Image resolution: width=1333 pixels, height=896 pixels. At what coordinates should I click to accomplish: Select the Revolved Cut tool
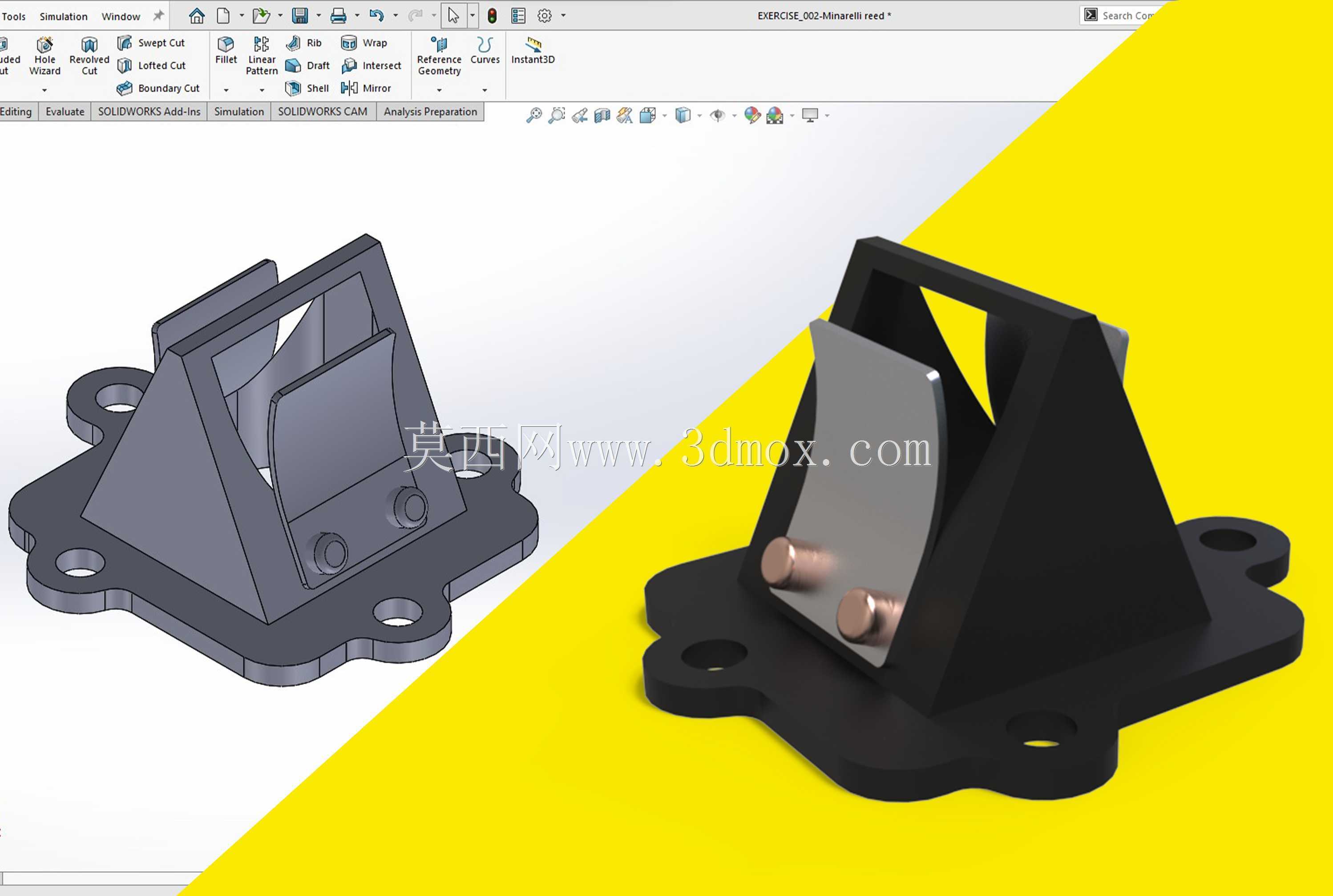pyautogui.click(x=89, y=56)
